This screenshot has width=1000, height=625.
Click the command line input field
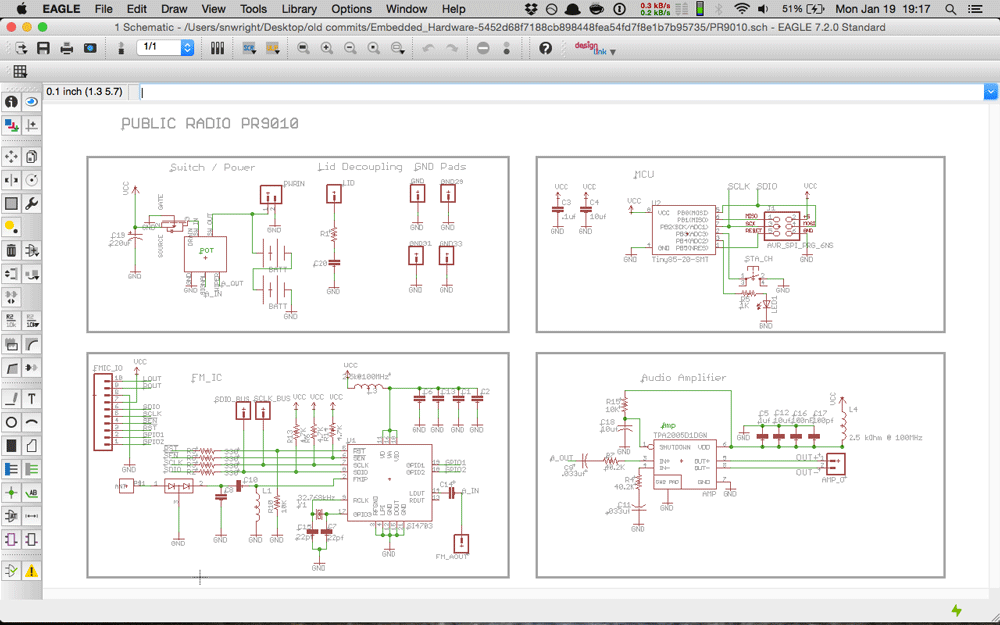[561, 92]
